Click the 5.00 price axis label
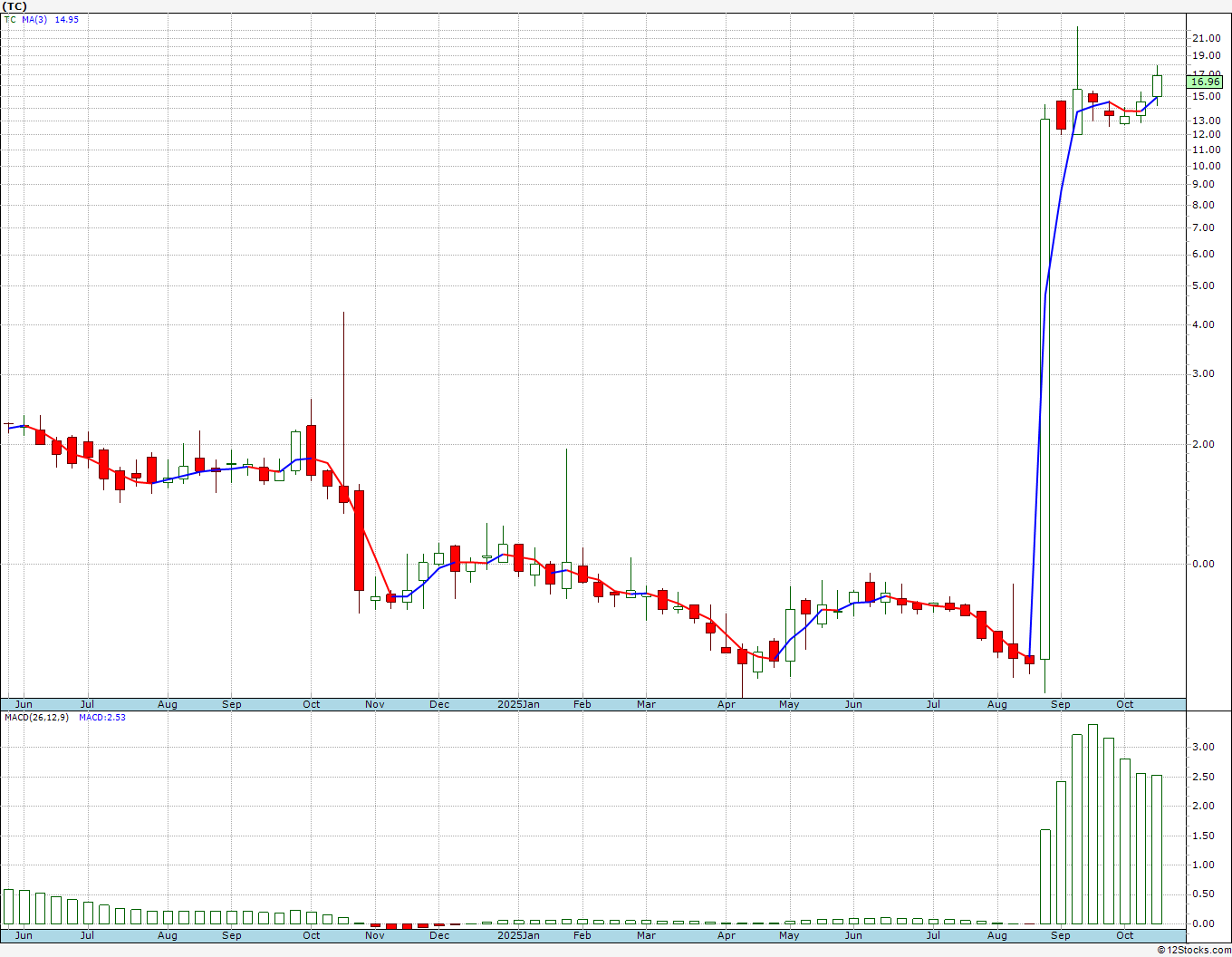Screen dimensions: 1232x957 tap(1204, 285)
